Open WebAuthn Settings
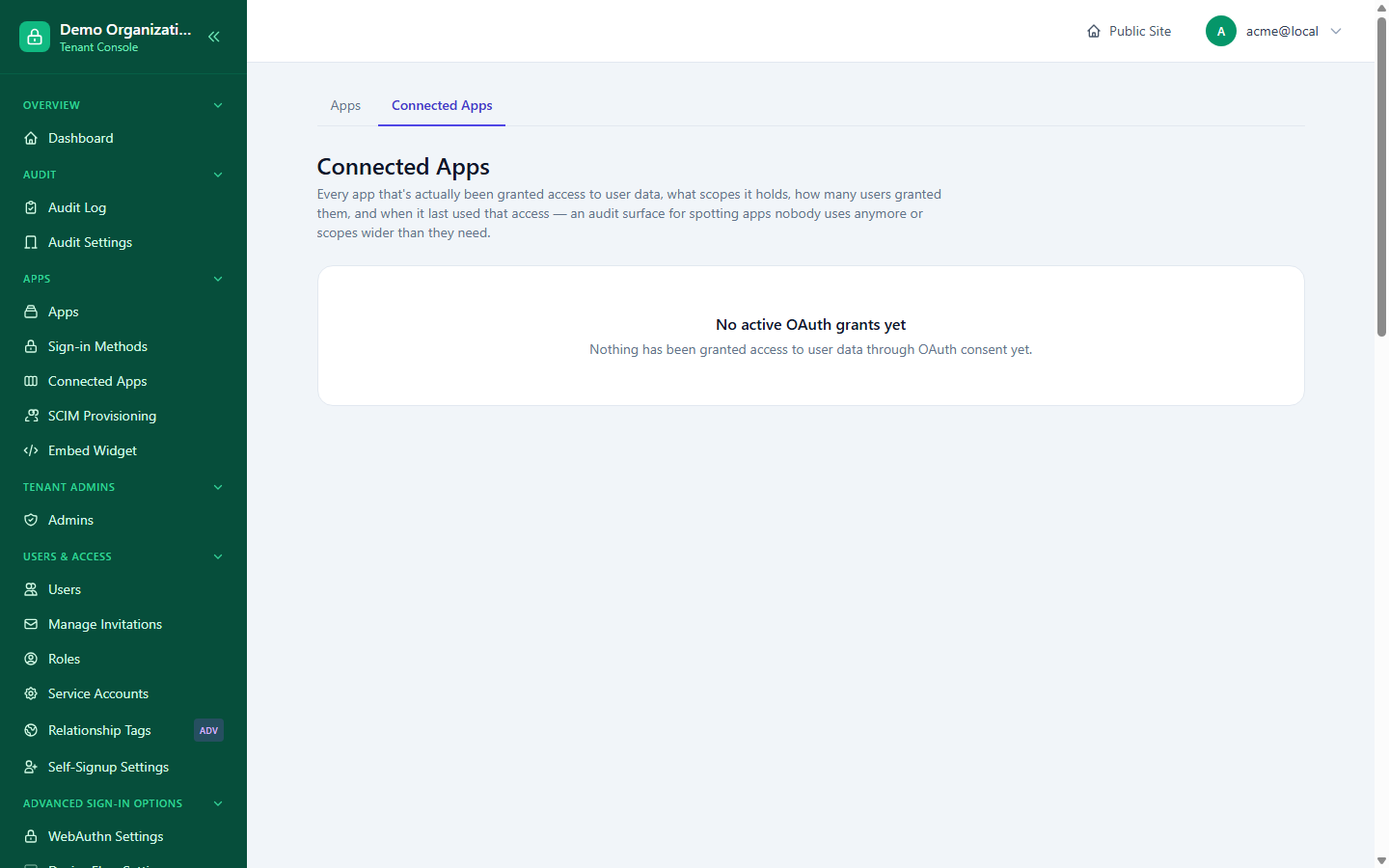Viewport: 1389px width, 868px height. [123, 836]
